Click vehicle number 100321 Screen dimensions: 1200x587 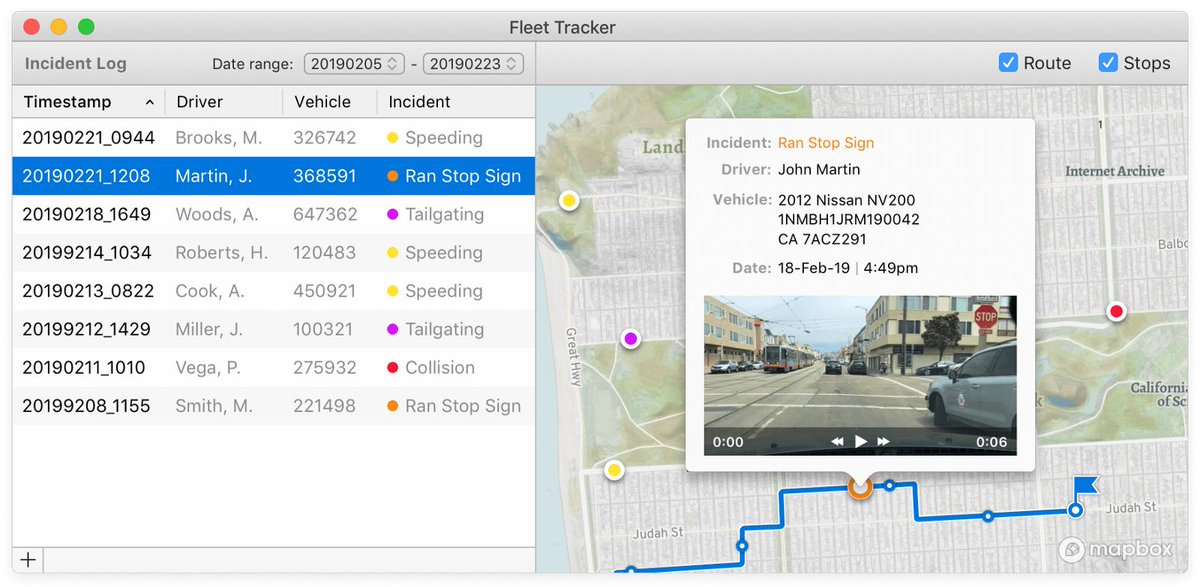pyautogui.click(x=323, y=329)
